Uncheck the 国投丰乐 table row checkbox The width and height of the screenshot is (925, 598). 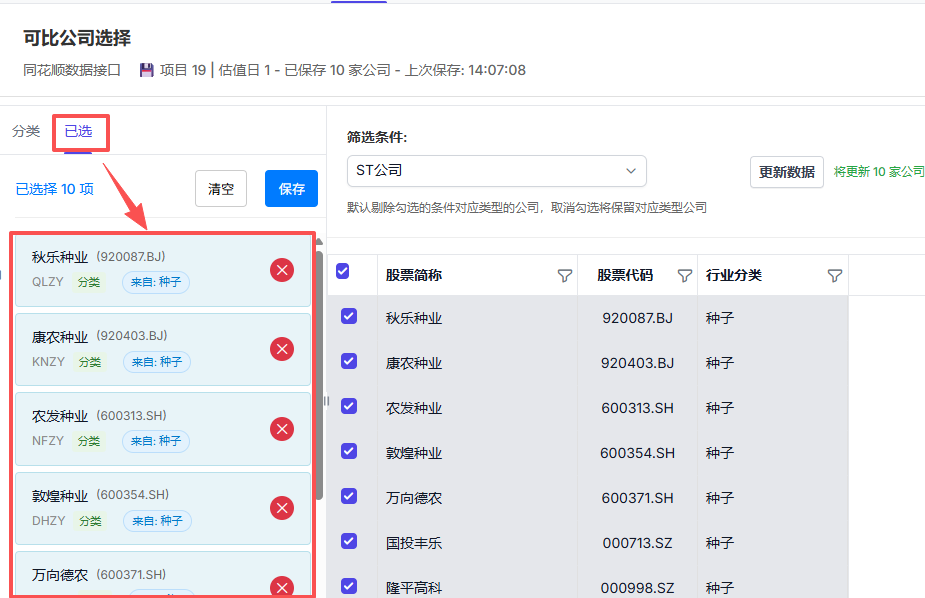[349, 541]
